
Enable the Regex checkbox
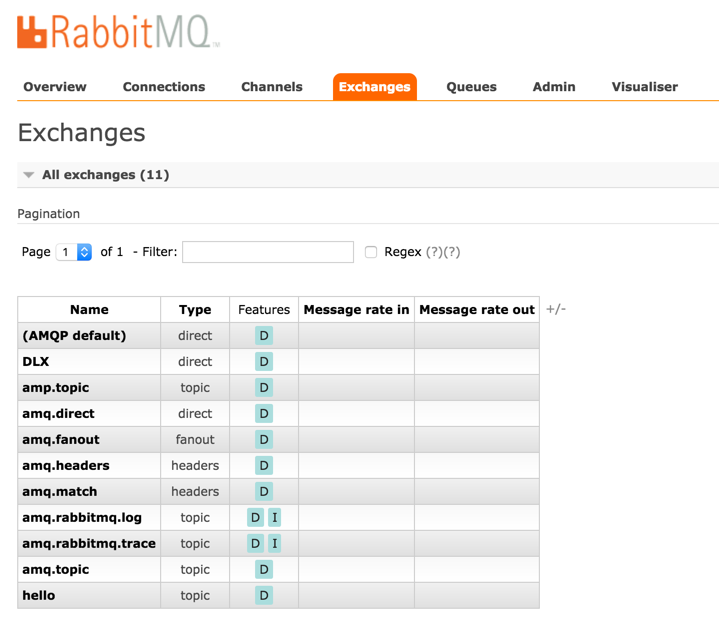click(x=371, y=252)
